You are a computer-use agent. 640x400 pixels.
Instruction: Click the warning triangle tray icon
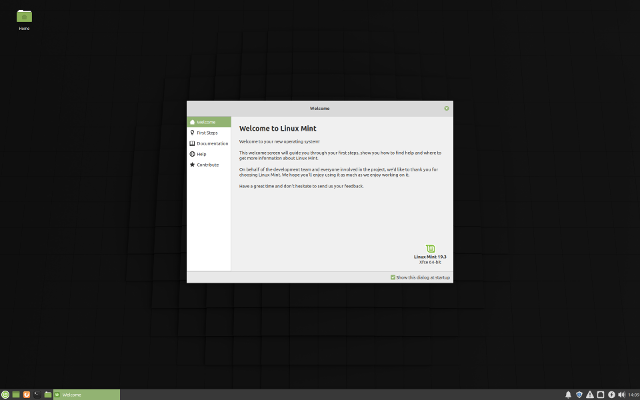(x=590, y=395)
